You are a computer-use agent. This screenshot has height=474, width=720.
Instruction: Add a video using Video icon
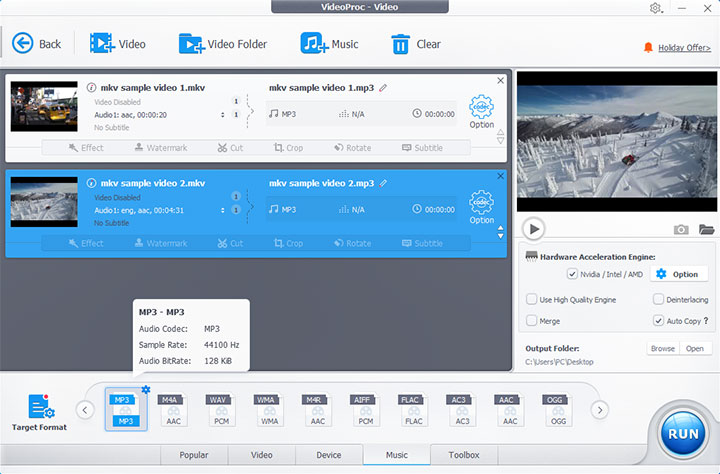tap(103, 43)
